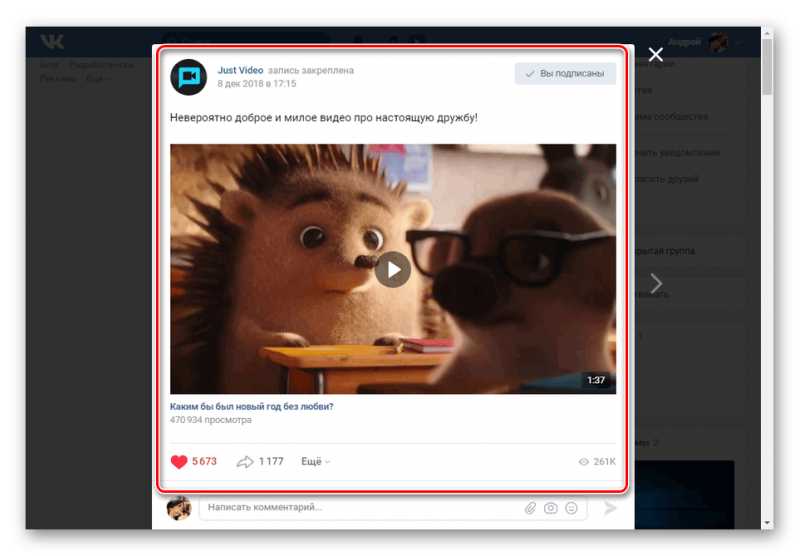Click the 261K view counter text
The image size is (800, 556).
[605, 462]
